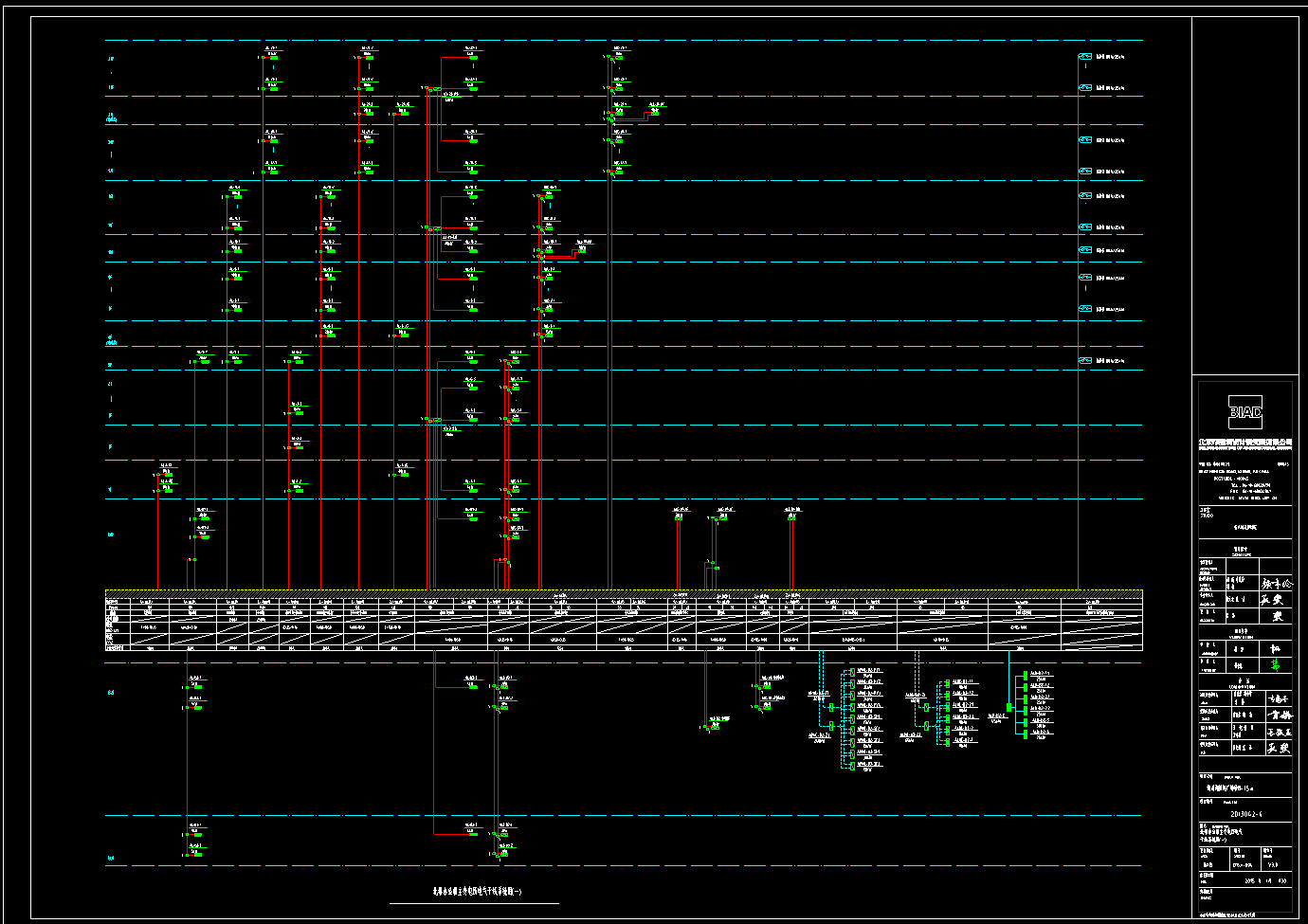Viewport: 1308px width, 924px height.
Task: Select the topmost floor symbol in far-right column
Action: tap(1085, 57)
